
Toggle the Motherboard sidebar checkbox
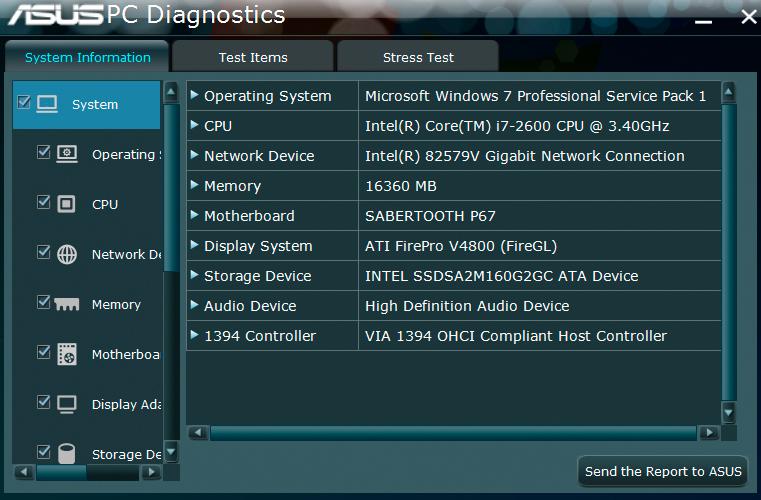coord(44,351)
